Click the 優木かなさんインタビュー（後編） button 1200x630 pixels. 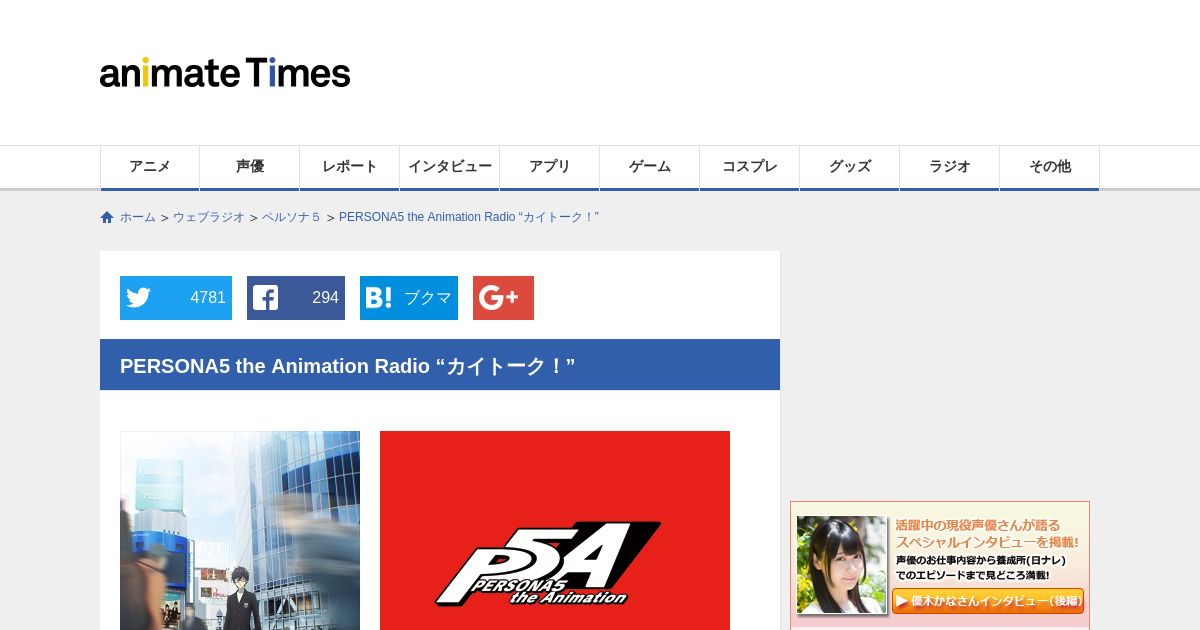pos(988,601)
